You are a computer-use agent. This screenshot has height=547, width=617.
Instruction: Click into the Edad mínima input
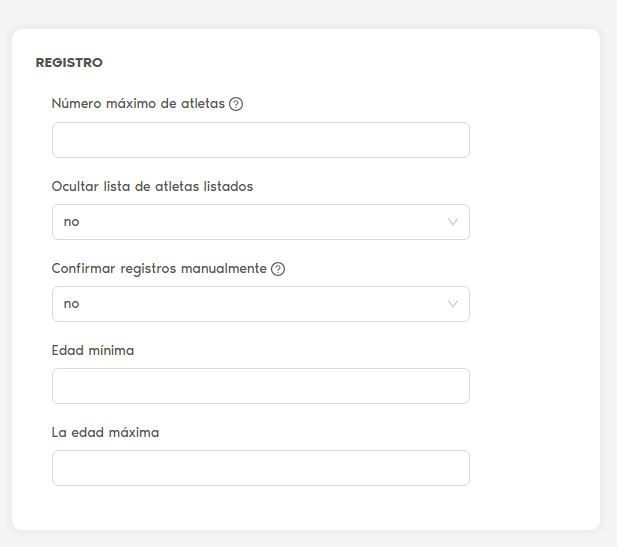[260, 386]
